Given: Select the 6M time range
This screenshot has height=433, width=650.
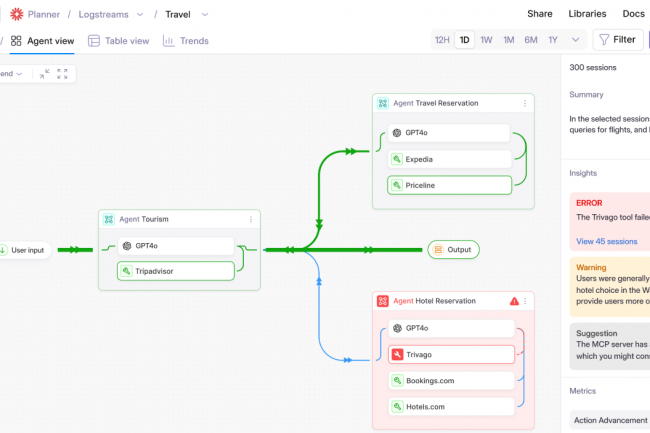Looking at the screenshot, I should coord(531,40).
